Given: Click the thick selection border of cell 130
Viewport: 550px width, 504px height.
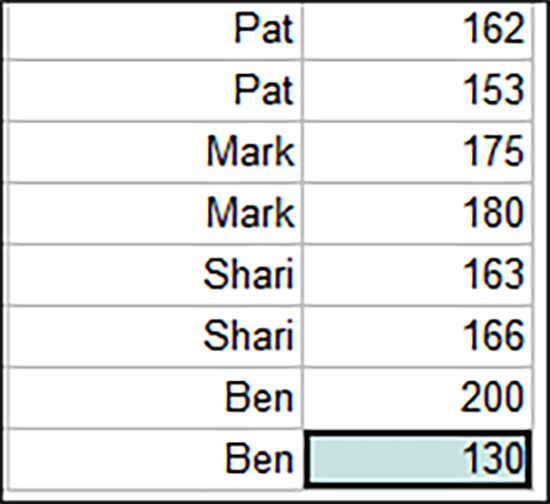Looking at the screenshot, I should [x=417, y=432].
